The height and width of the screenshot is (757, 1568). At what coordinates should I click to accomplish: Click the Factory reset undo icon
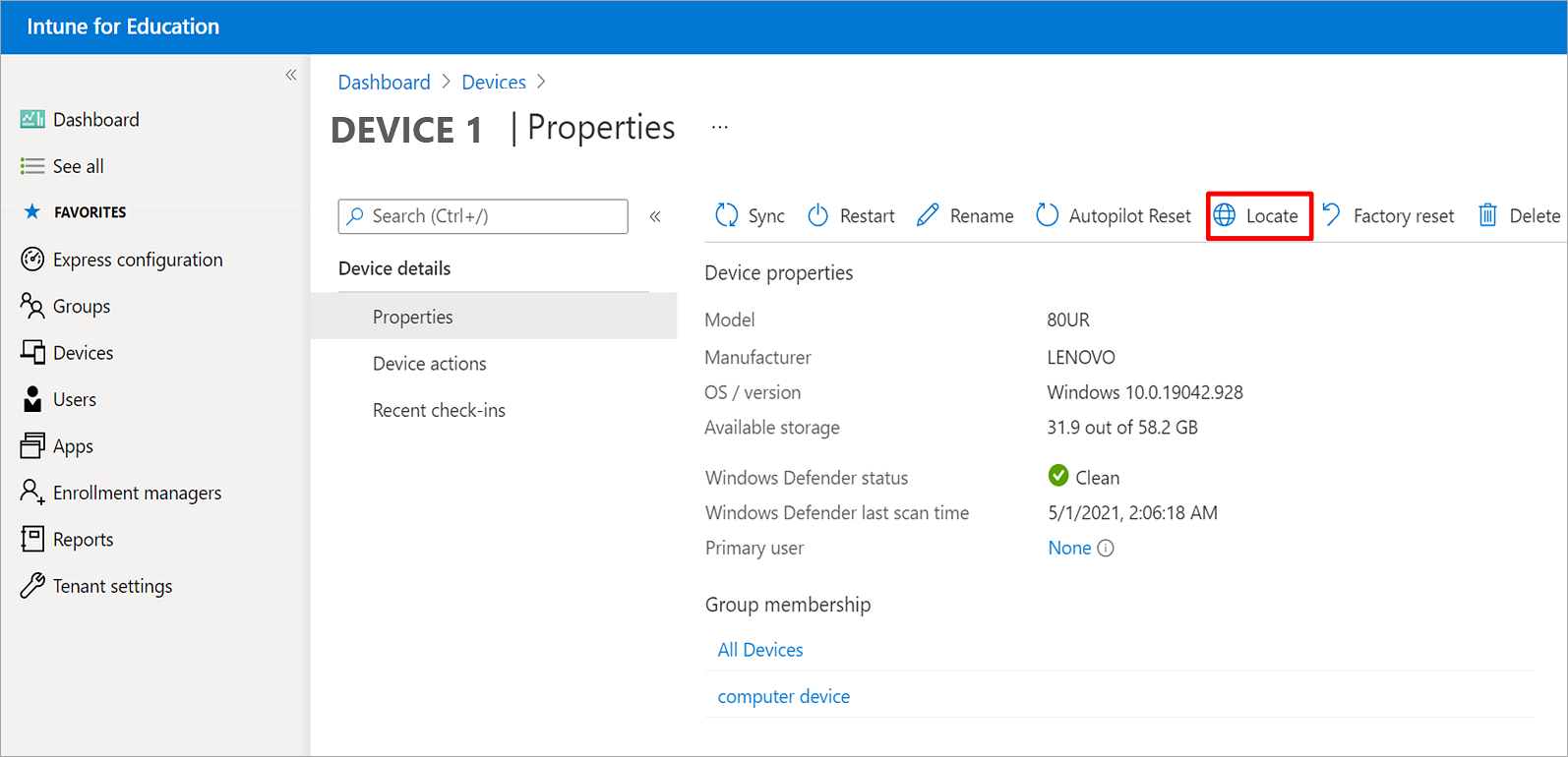1332,215
